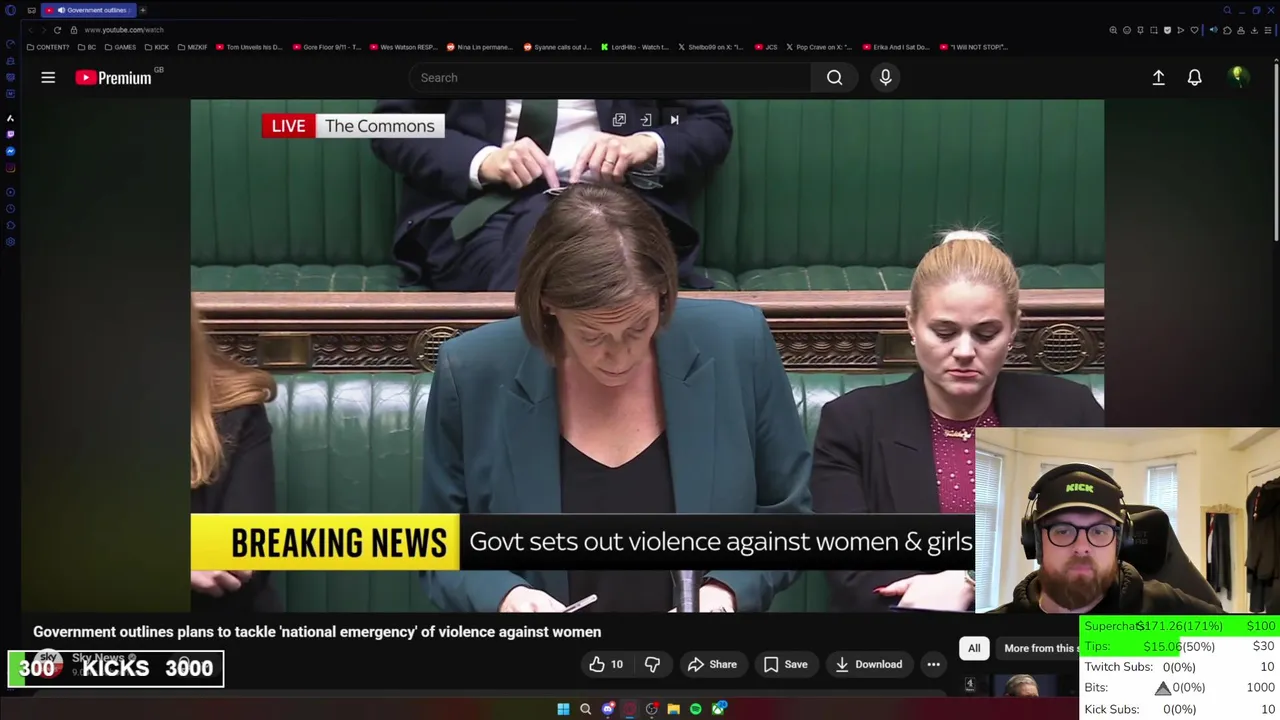
Task: Open JCS bookmark
Action: click(x=766, y=47)
